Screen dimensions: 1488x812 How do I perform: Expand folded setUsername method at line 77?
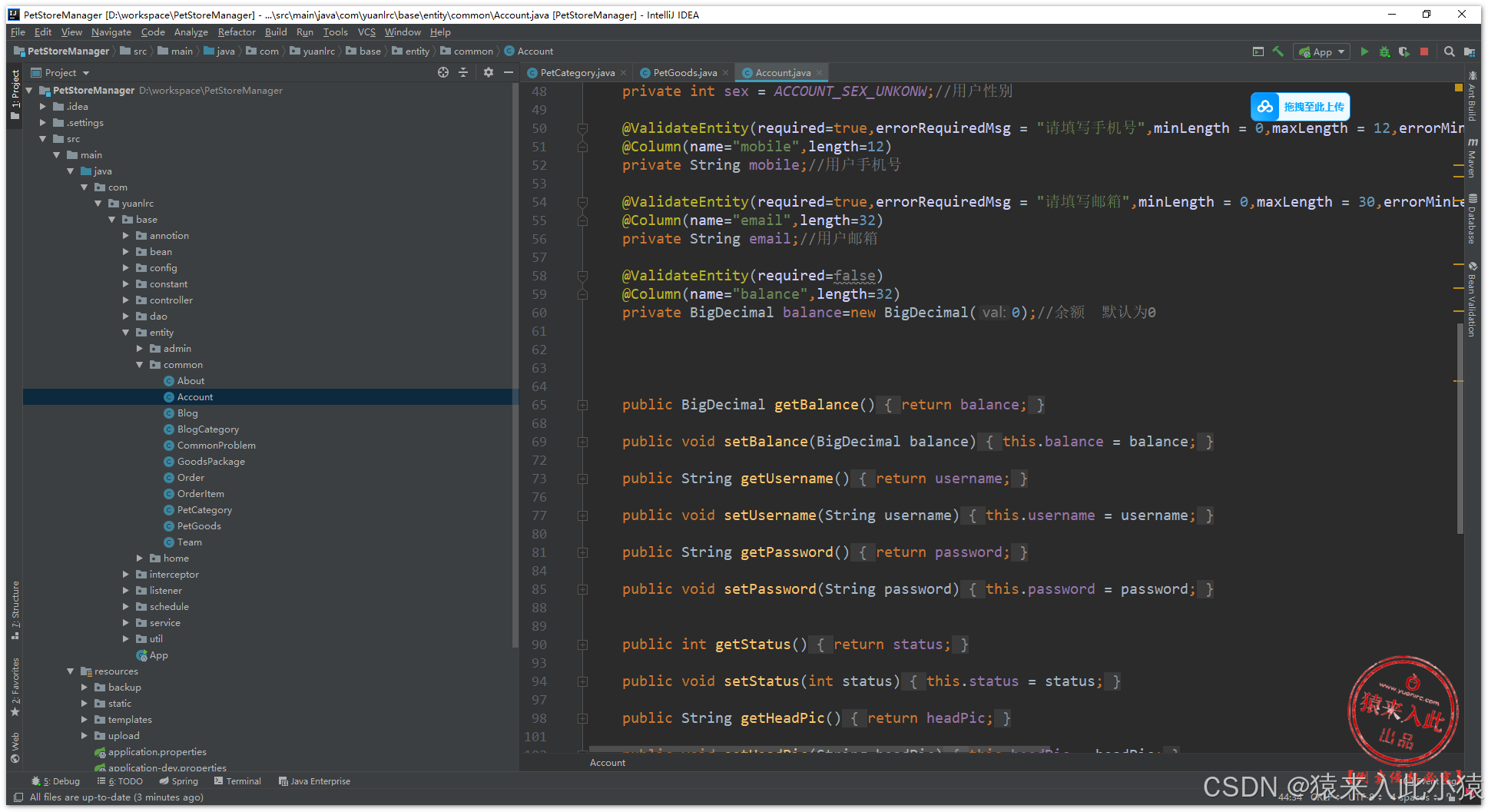(x=582, y=515)
